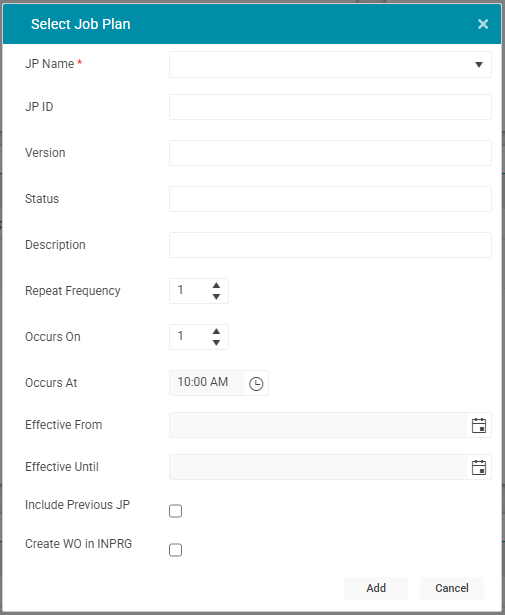The height and width of the screenshot is (615, 505).
Task: Click the Description text box
Action: click(x=330, y=245)
